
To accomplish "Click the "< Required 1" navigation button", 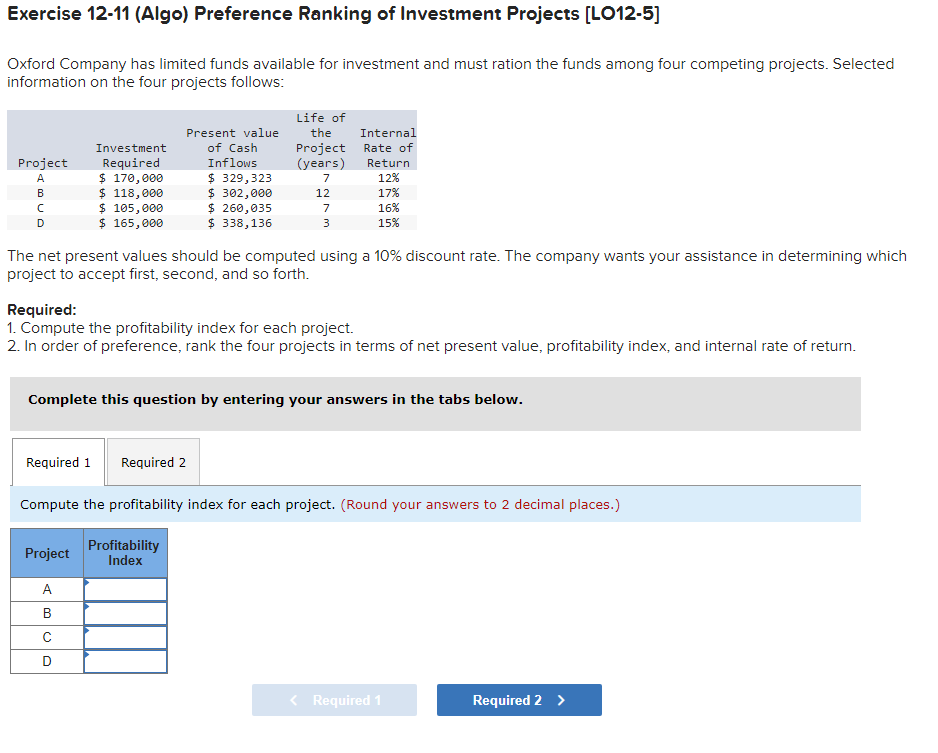I will 334,700.
